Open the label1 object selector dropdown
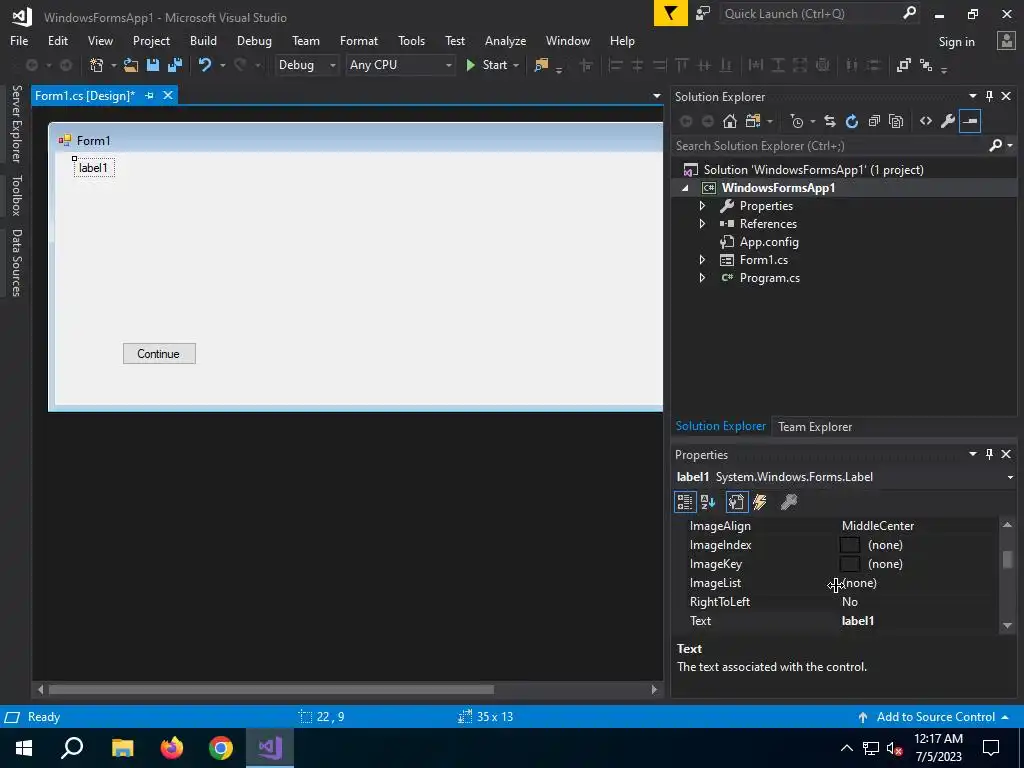Viewport: 1024px width, 768px height. pos(1010,477)
